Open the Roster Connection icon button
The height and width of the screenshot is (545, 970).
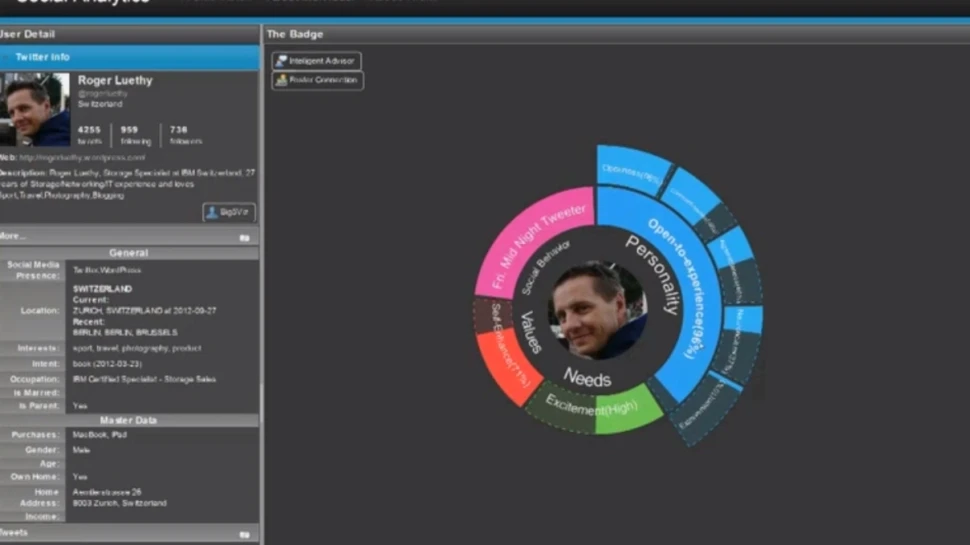(317, 80)
